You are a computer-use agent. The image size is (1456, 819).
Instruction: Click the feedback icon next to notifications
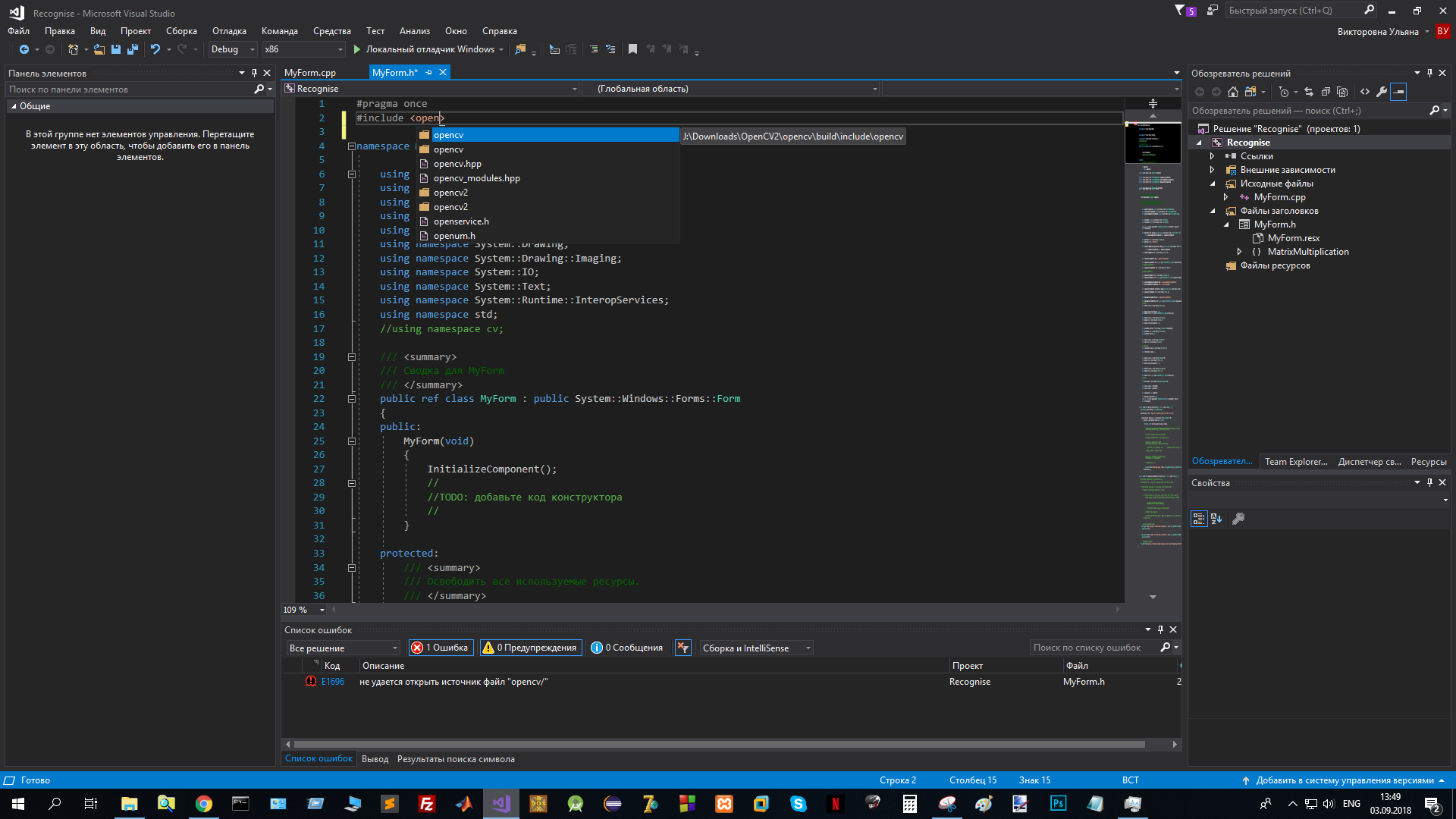point(1213,11)
